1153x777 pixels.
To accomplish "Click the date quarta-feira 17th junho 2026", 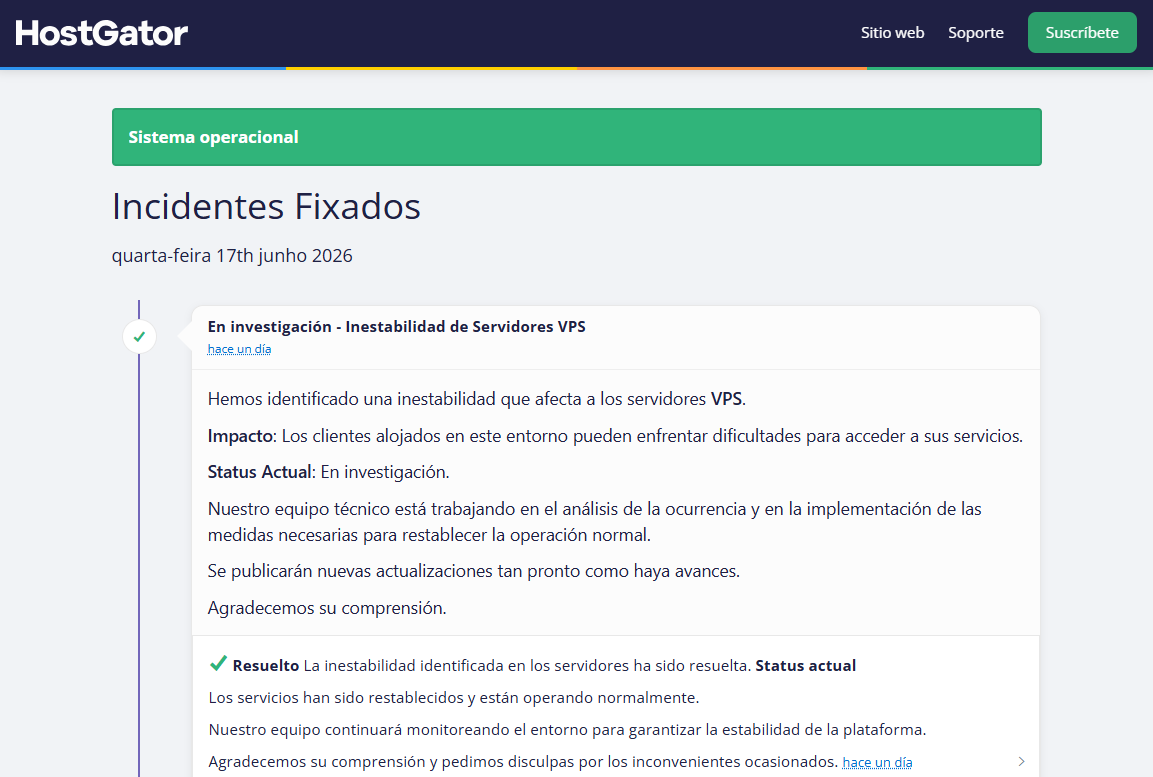I will [232, 256].
